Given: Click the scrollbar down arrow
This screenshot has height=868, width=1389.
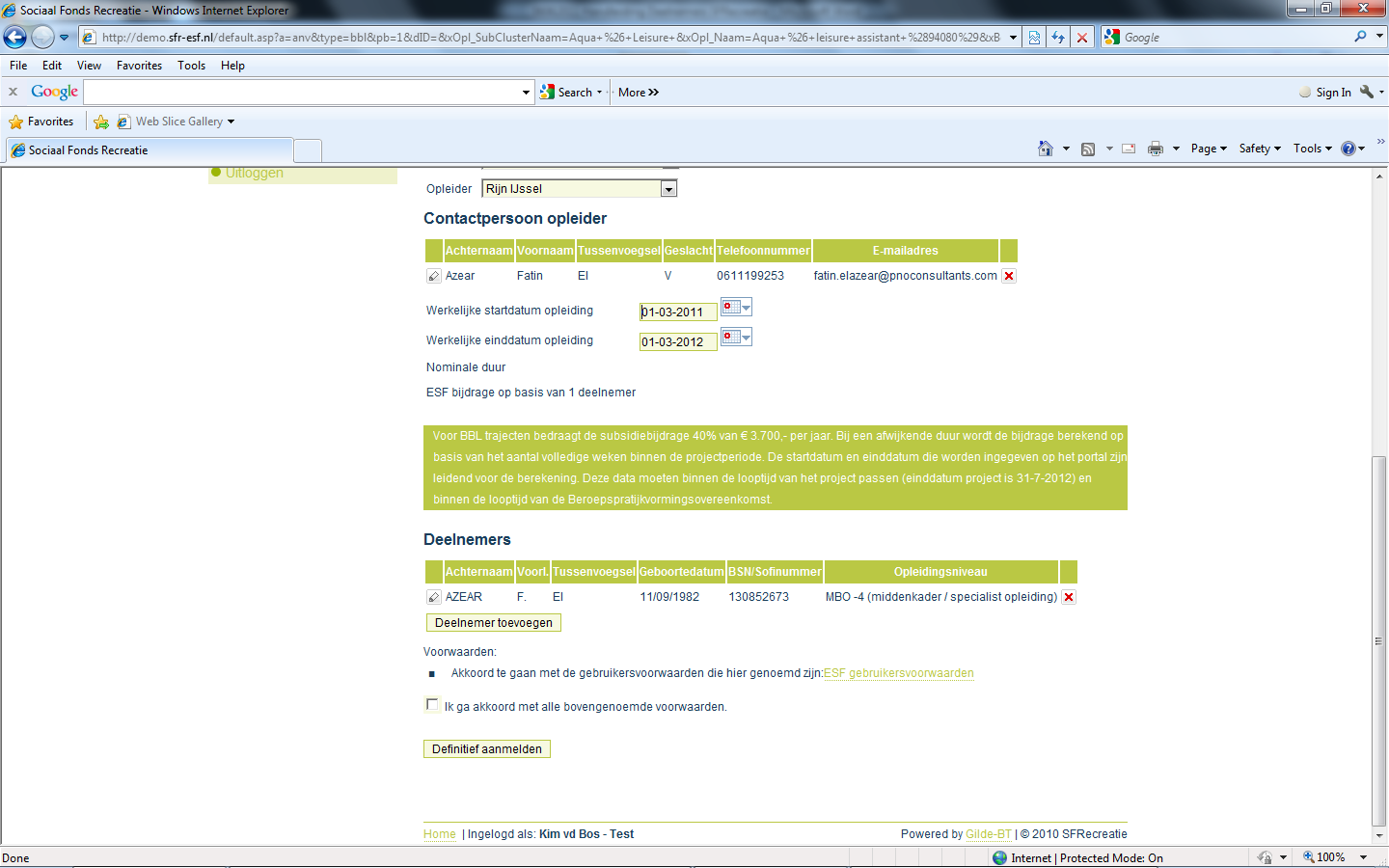Looking at the screenshot, I should tap(1378, 836).
